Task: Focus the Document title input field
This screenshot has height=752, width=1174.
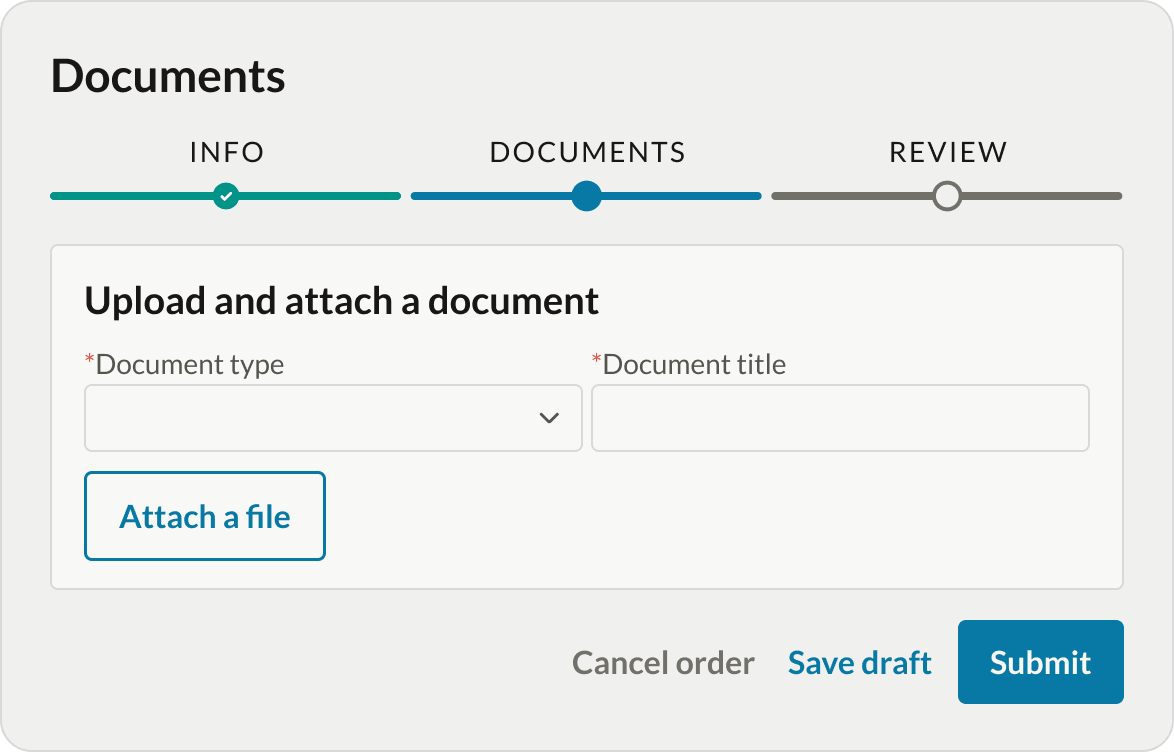Action: (x=840, y=418)
